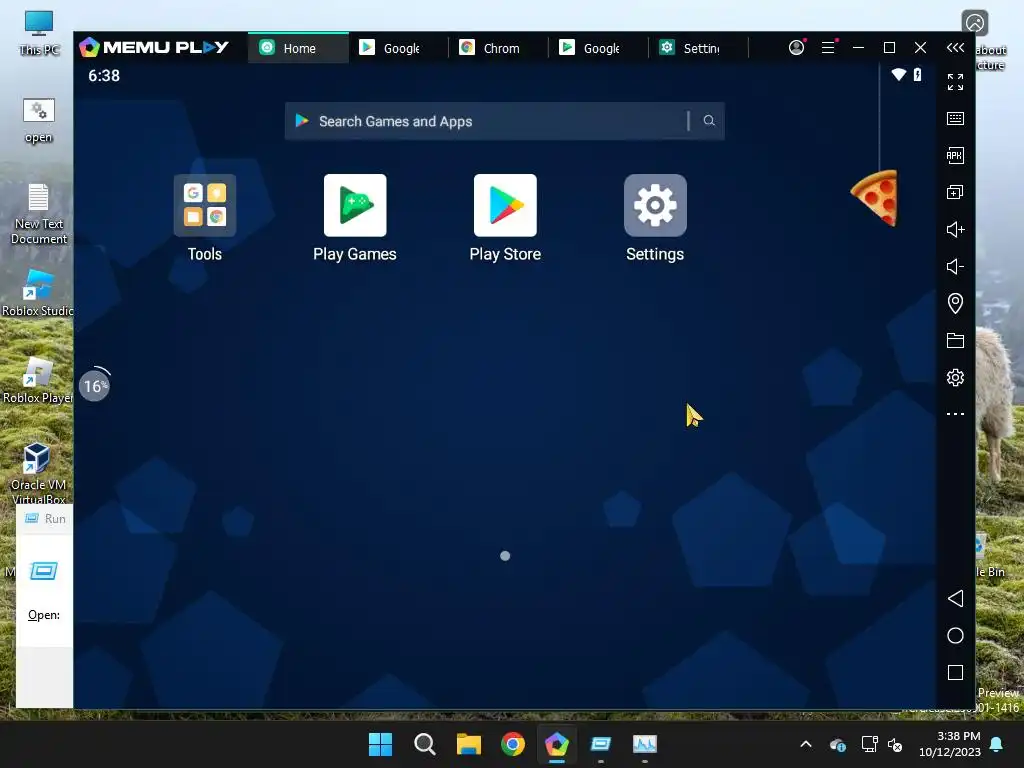Image resolution: width=1024 pixels, height=768 pixels.
Task: Click the Run dialog taskbar icon
Action: [600, 744]
